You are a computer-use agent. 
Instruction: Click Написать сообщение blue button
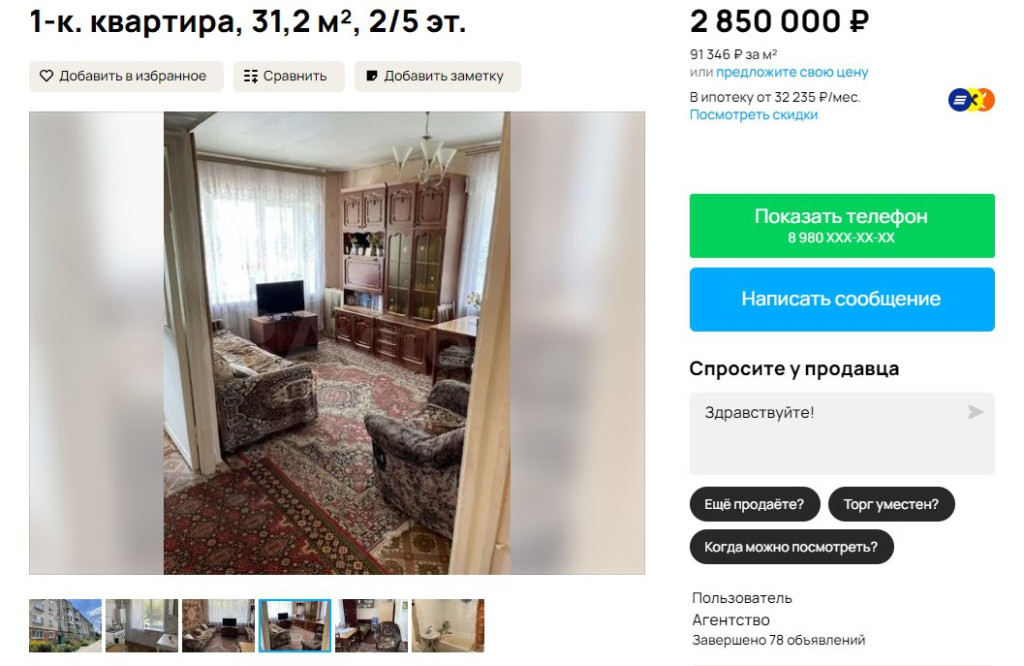[842, 299]
